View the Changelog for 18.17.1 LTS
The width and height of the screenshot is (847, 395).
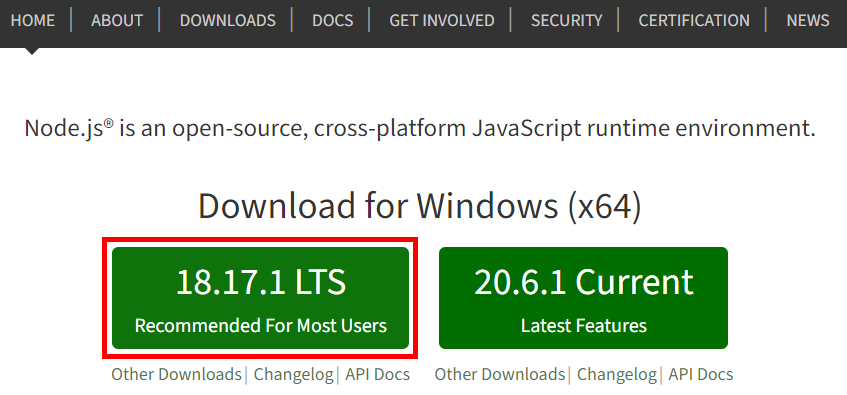293,374
